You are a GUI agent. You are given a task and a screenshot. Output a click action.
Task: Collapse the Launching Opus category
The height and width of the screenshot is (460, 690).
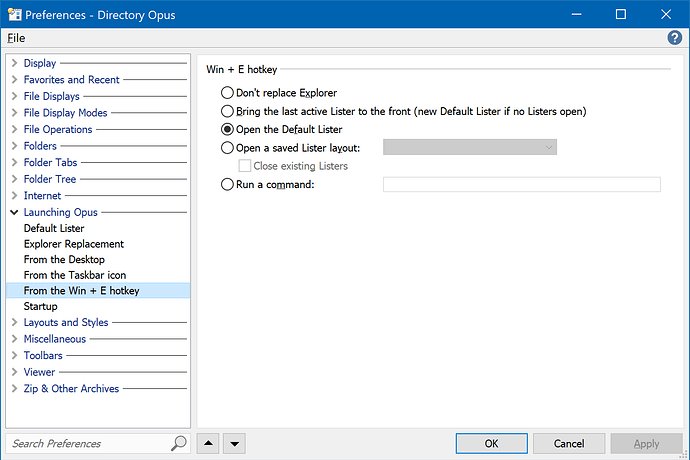click(x=15, y=212)
